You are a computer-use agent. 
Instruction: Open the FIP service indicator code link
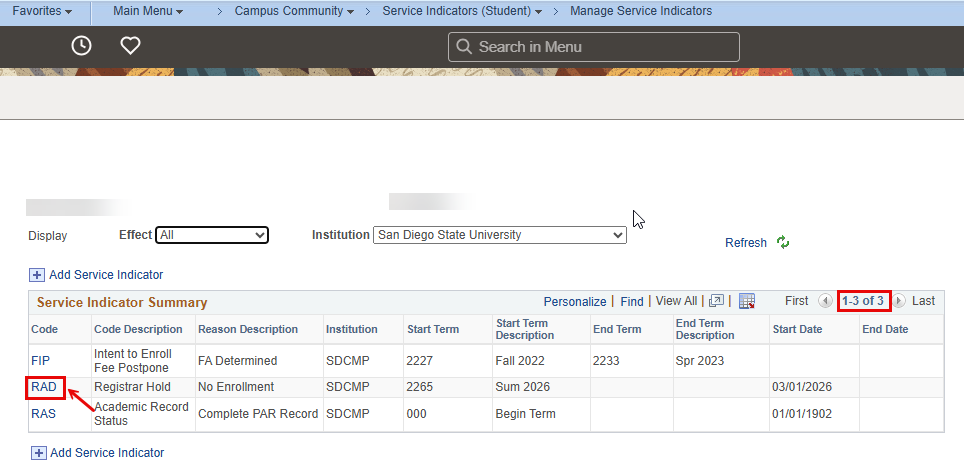click(x=41, y=361)
